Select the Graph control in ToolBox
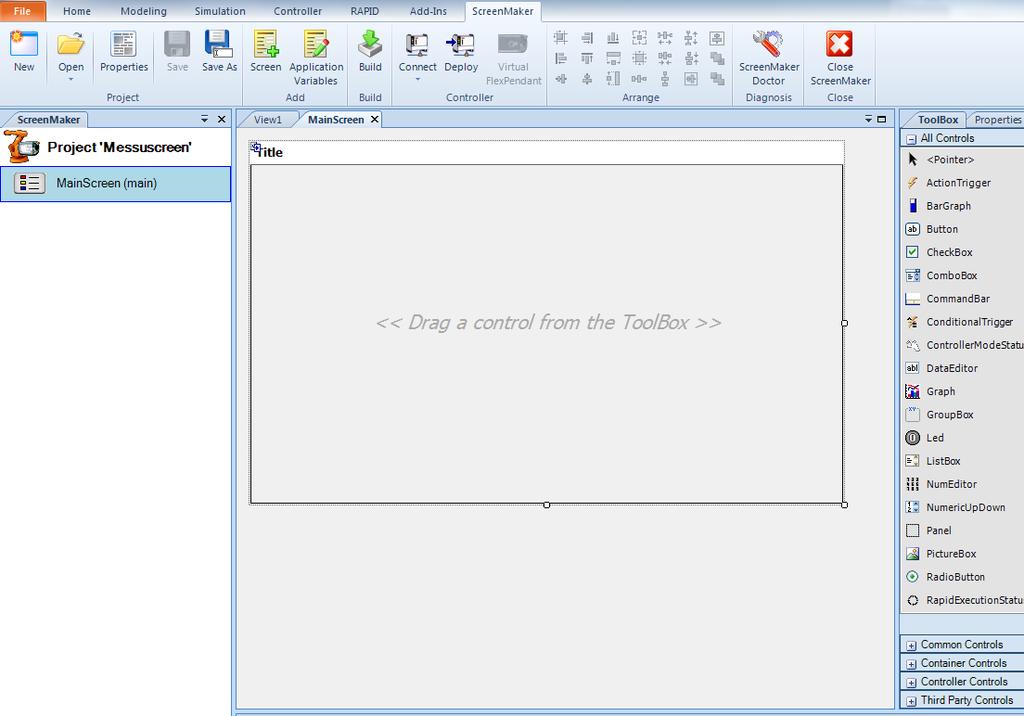This screenshot has width=1024, height=716. [x=940, y=391]
